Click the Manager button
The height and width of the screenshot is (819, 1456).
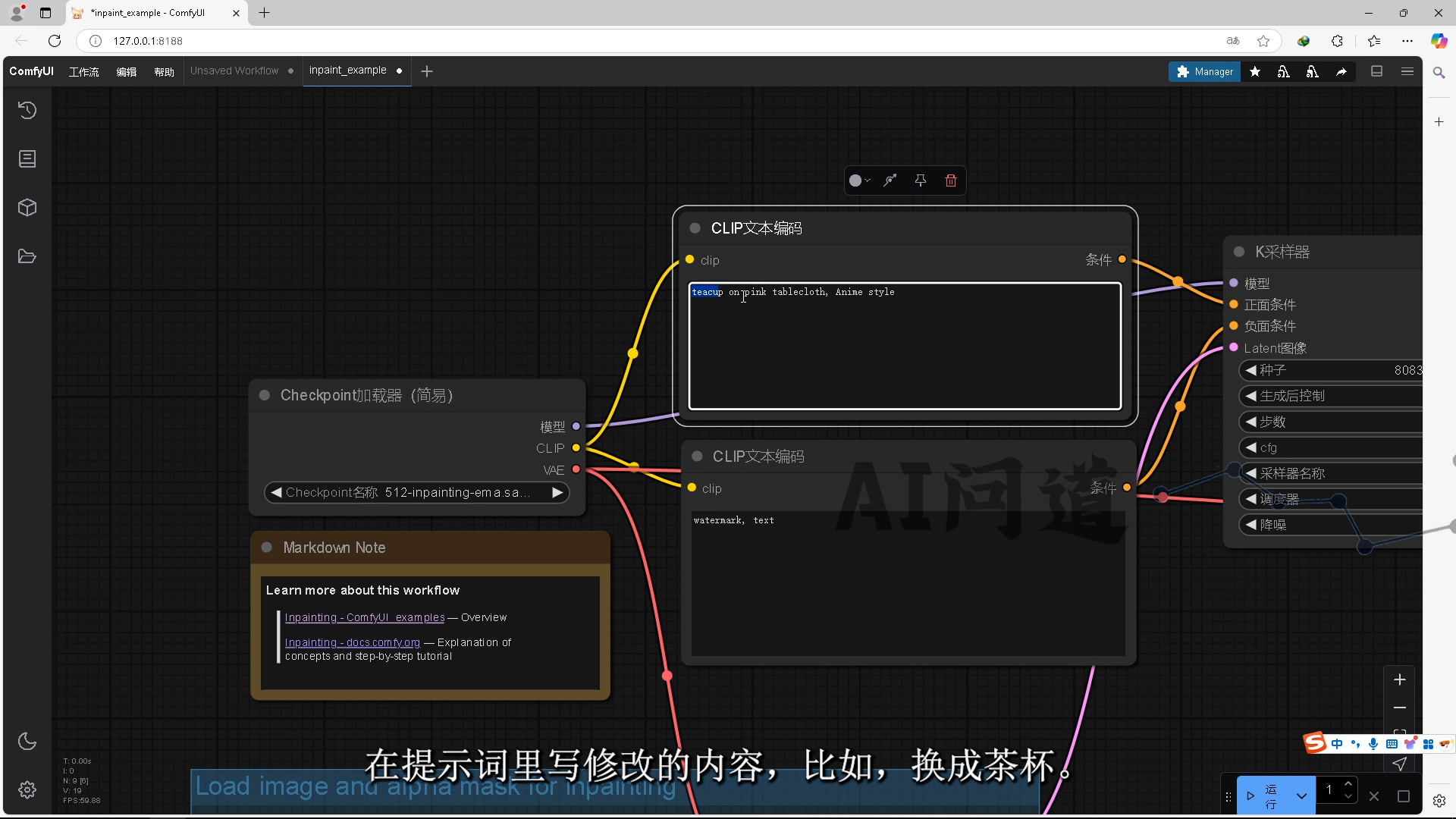[1204, 71]
